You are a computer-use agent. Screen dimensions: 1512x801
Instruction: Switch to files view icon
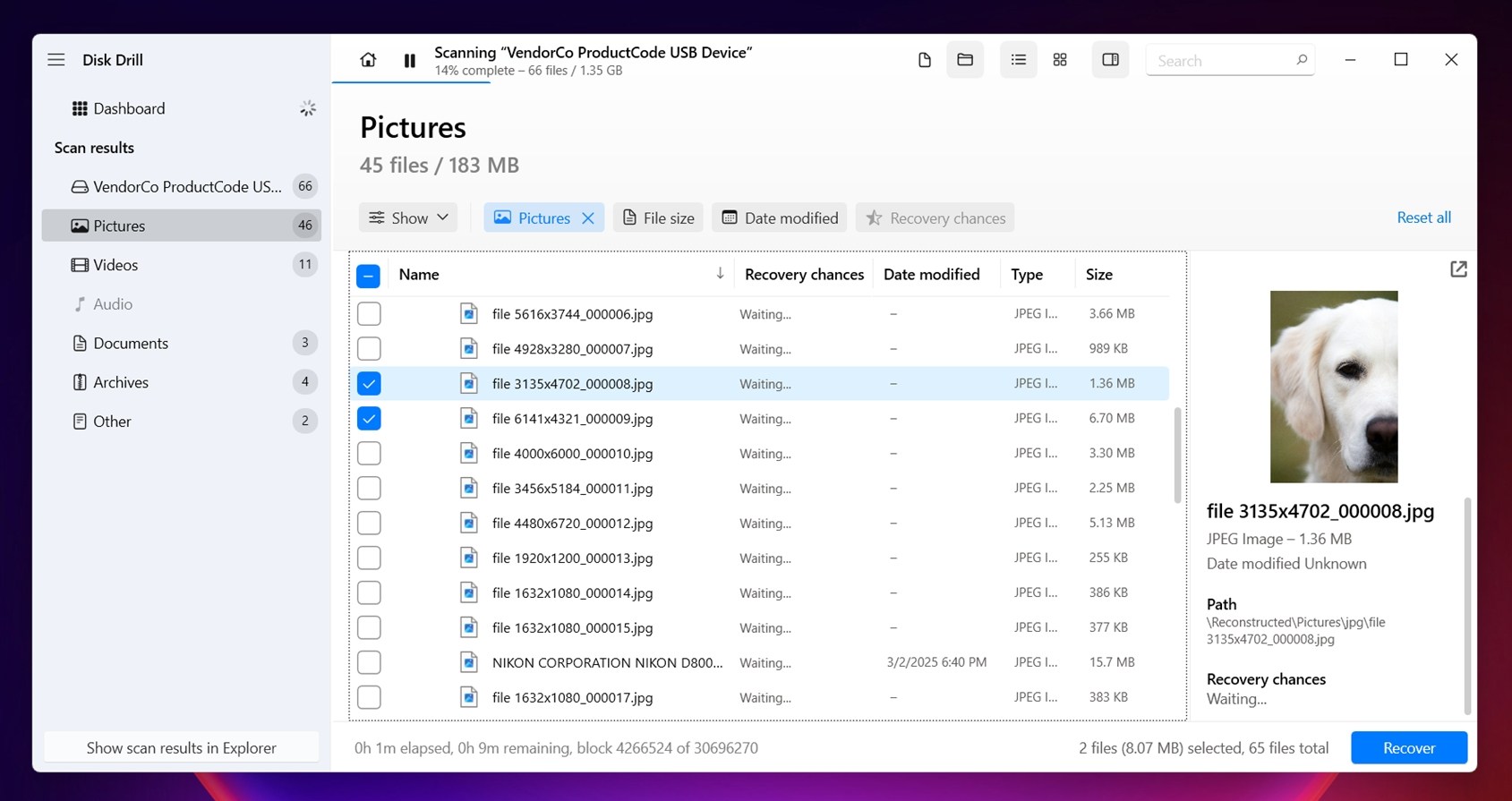[925, 60]
